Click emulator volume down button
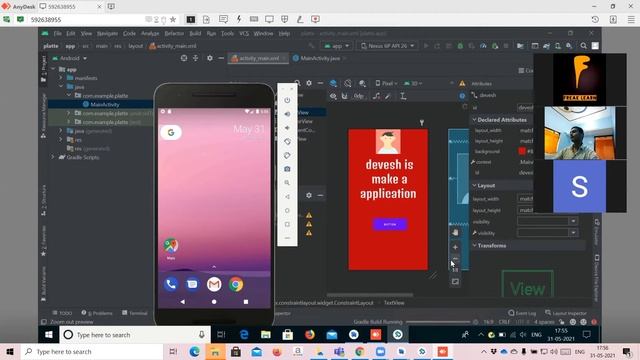 287,128
